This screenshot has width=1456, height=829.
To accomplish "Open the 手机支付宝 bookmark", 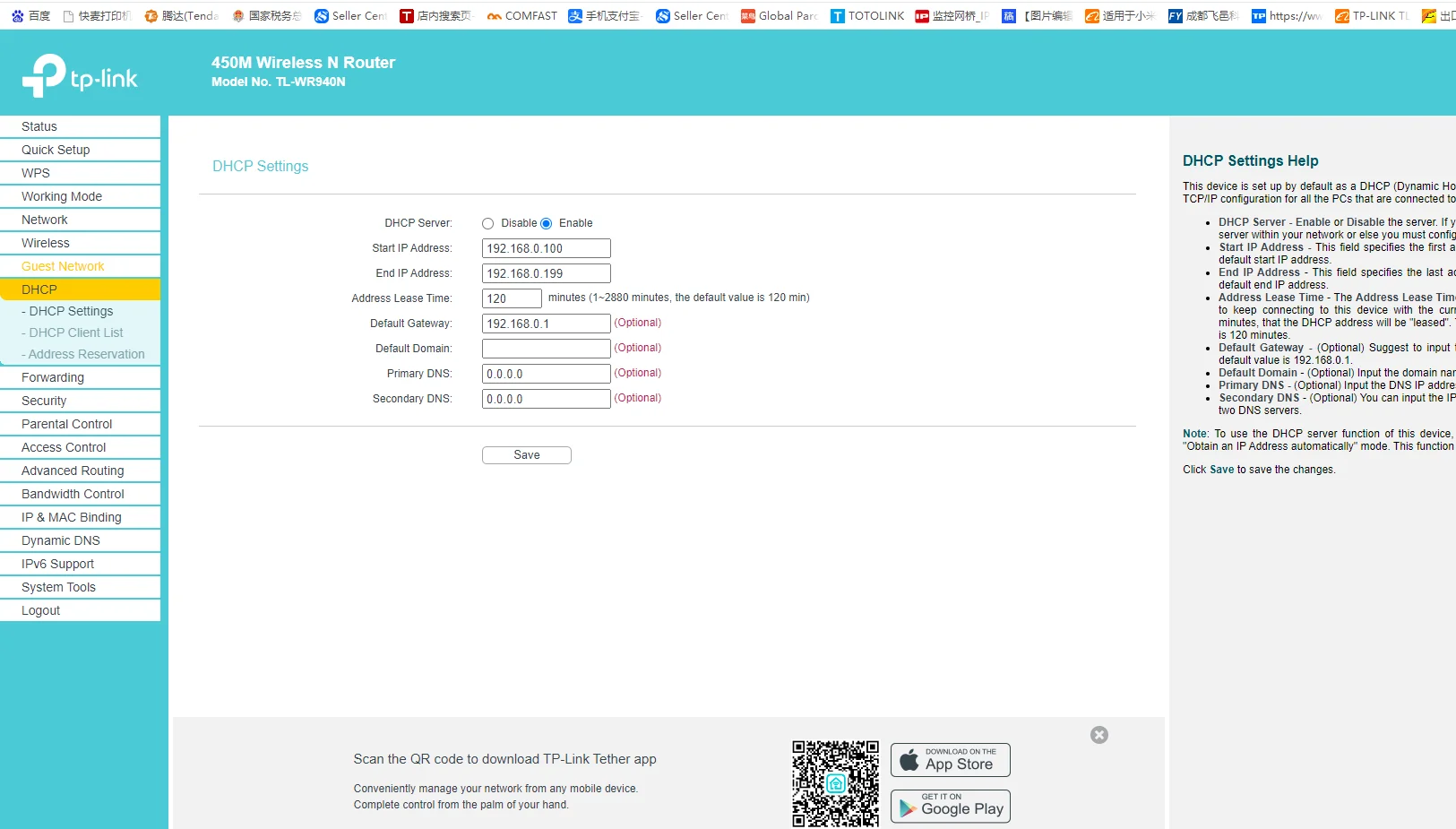I will [606, 16].
